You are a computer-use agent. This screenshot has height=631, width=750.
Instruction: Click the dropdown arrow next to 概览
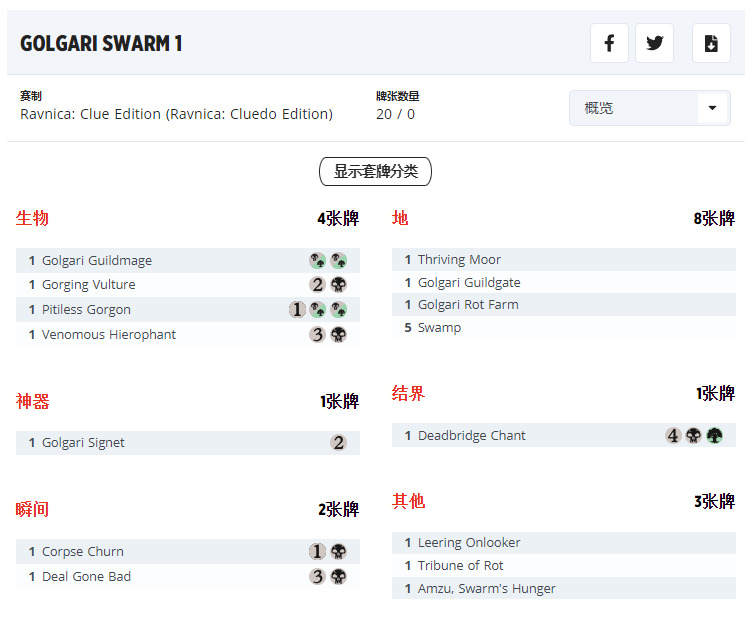pyautogui.click(x=713, y=108)
